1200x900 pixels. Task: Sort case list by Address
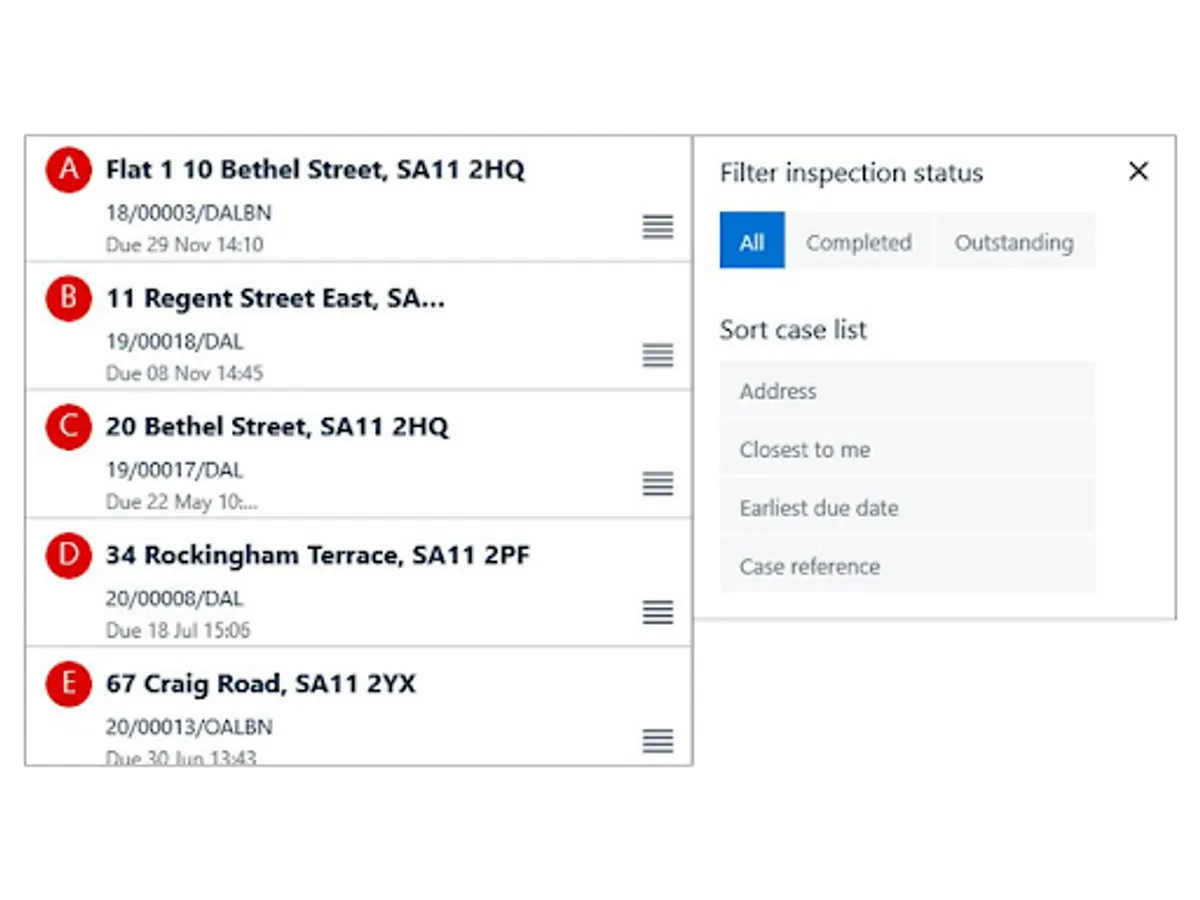click(x=906, y=391)
